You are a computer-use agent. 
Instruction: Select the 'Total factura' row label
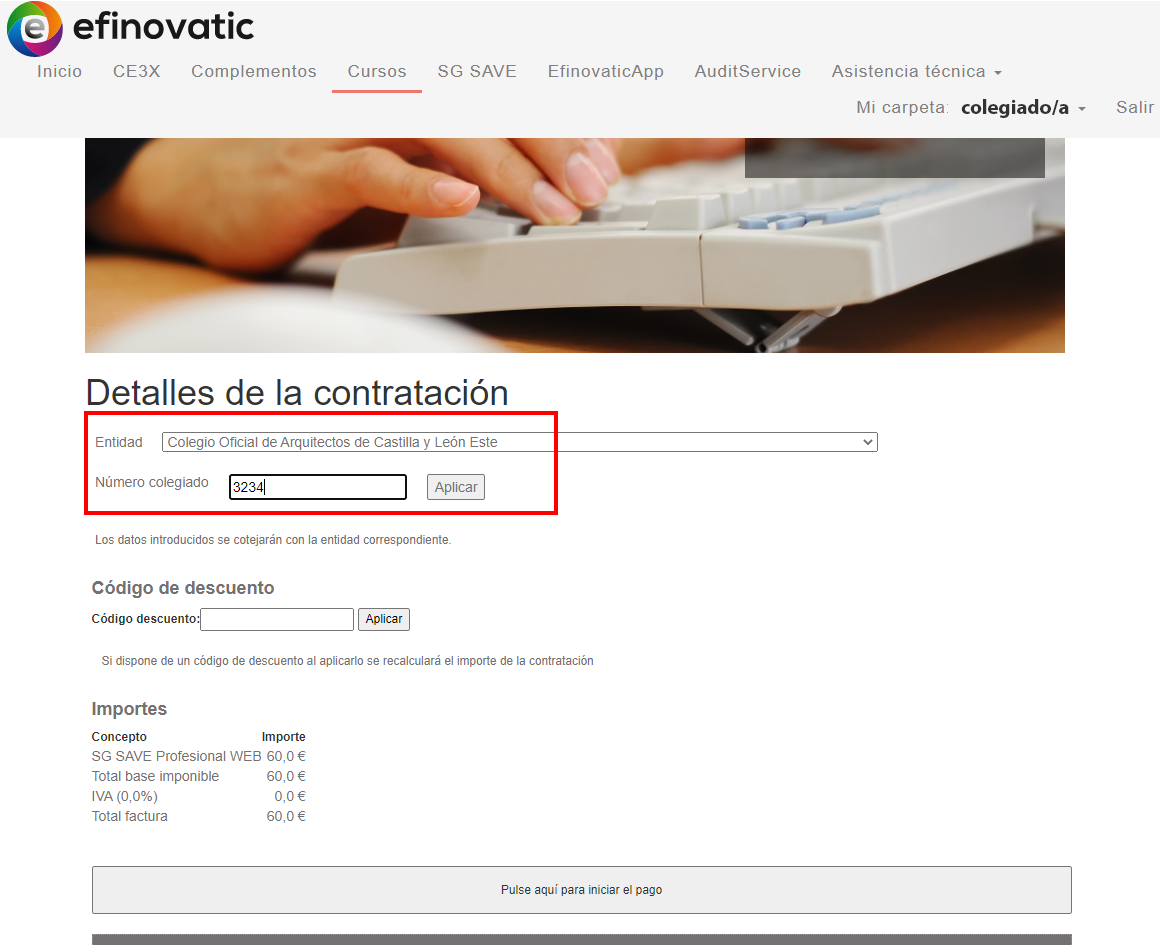click(129, 816)
